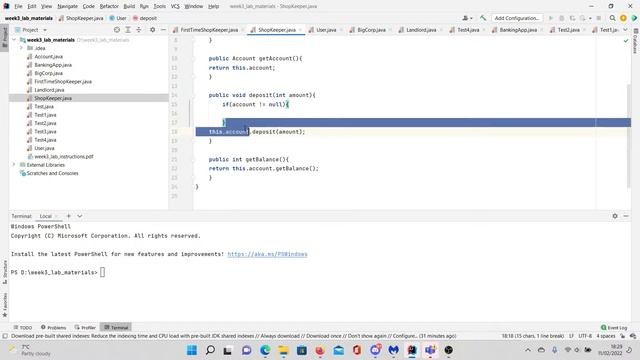Open taskbar Search icon
640x360 pixels.
pos(210,350)
